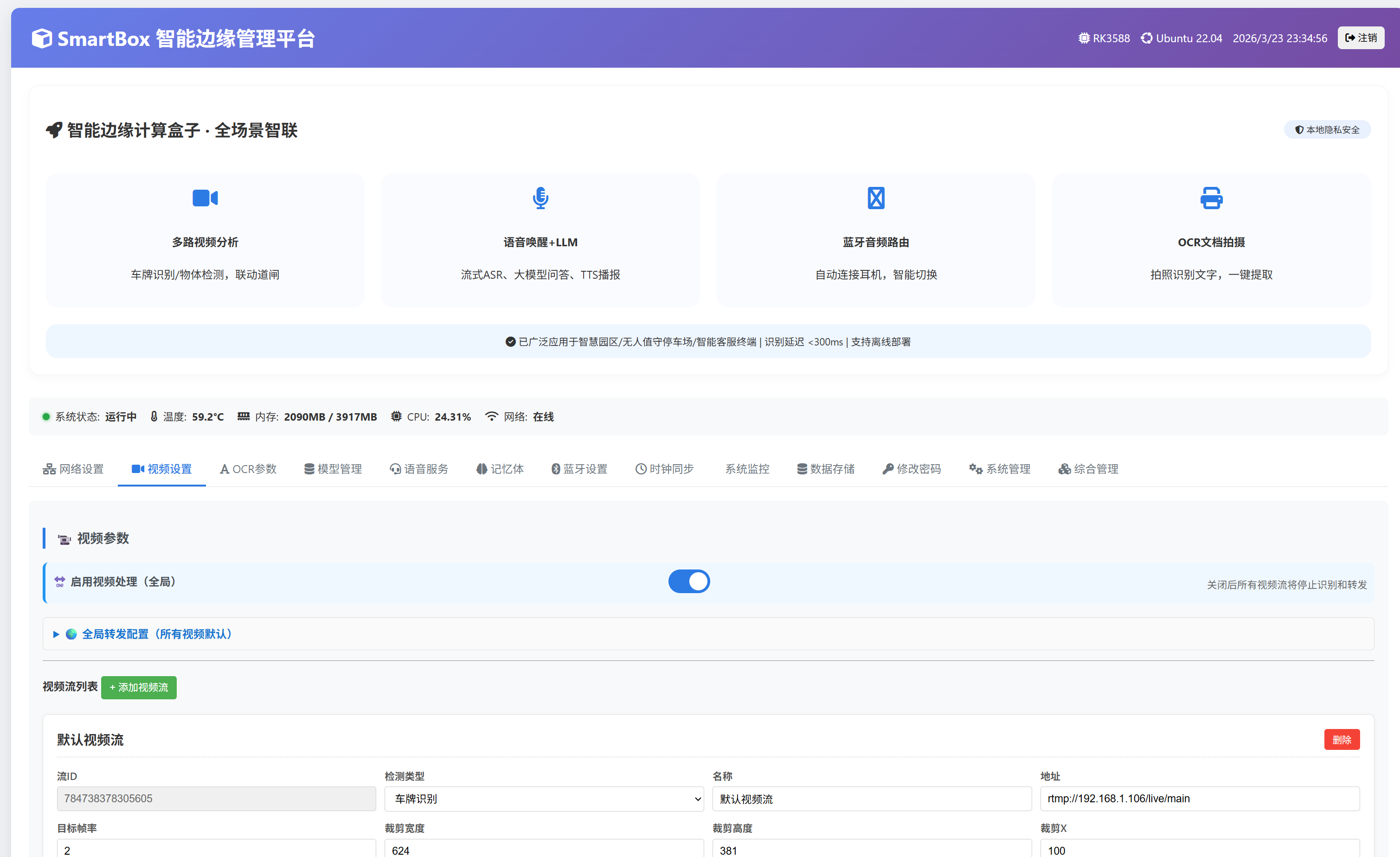Click the RK3588 chip icon in the header
This screenshot has width=1400, height=857.
[x=1084, y=38]
